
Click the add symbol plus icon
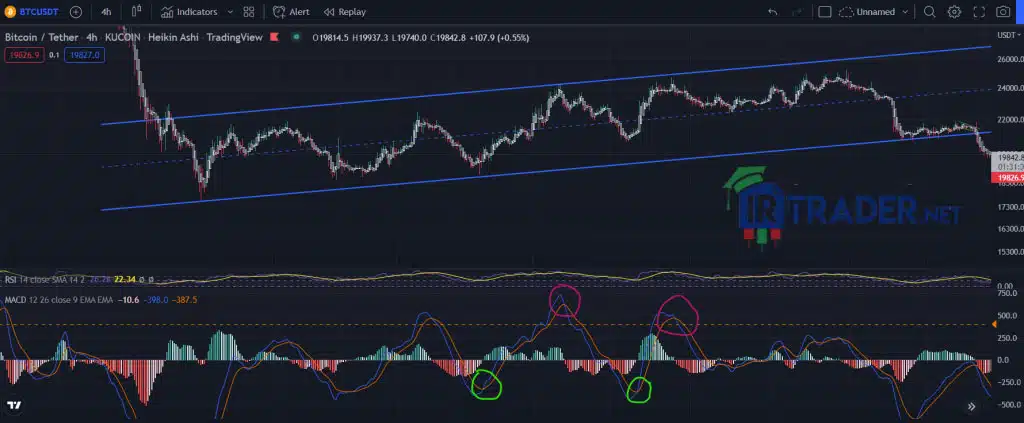(x=76, y=12)
